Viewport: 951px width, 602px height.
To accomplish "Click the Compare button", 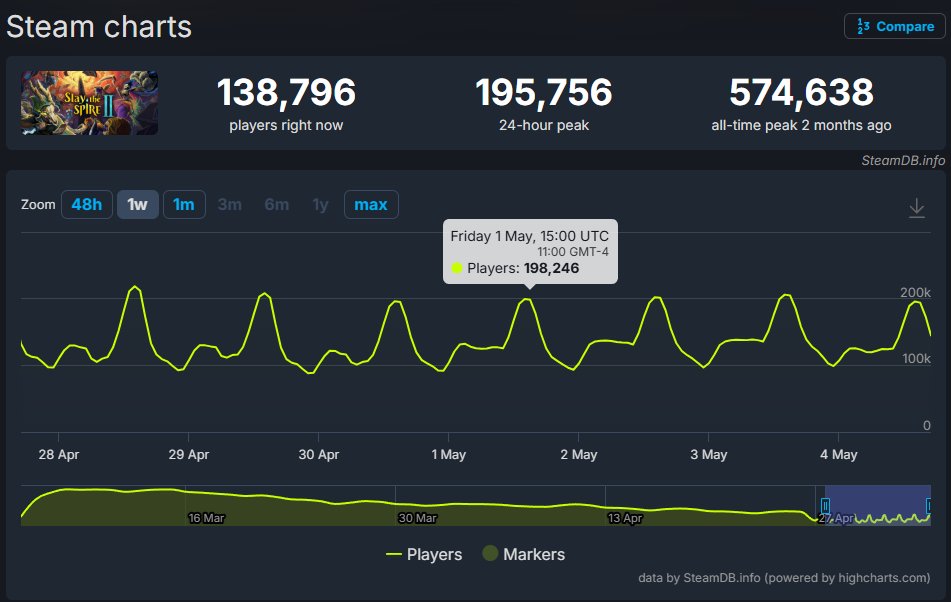I will (x=895, y=26).
